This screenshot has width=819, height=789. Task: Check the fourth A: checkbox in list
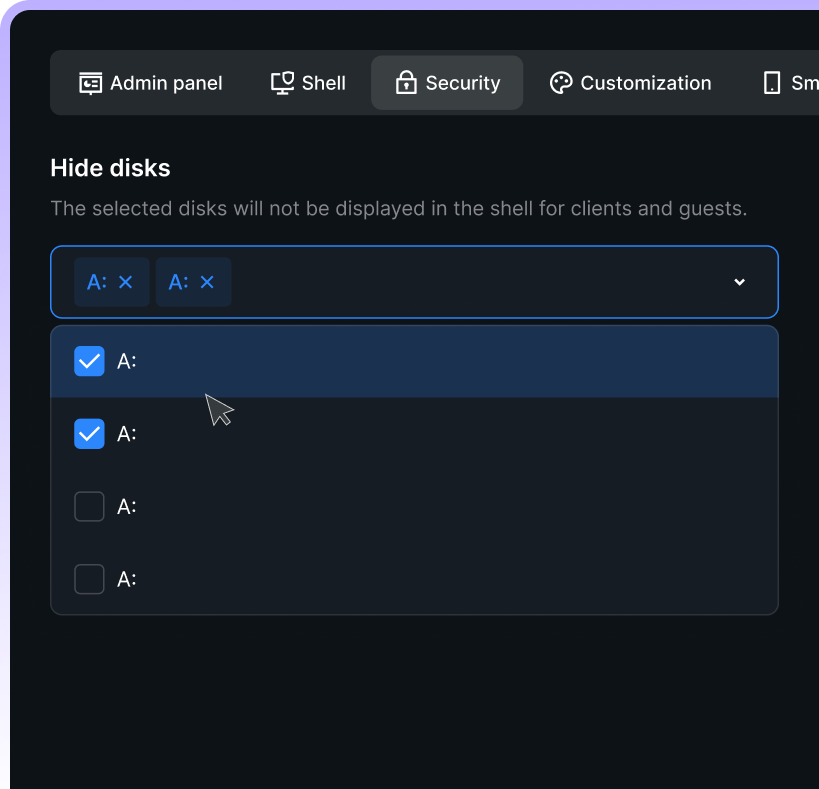89,579
